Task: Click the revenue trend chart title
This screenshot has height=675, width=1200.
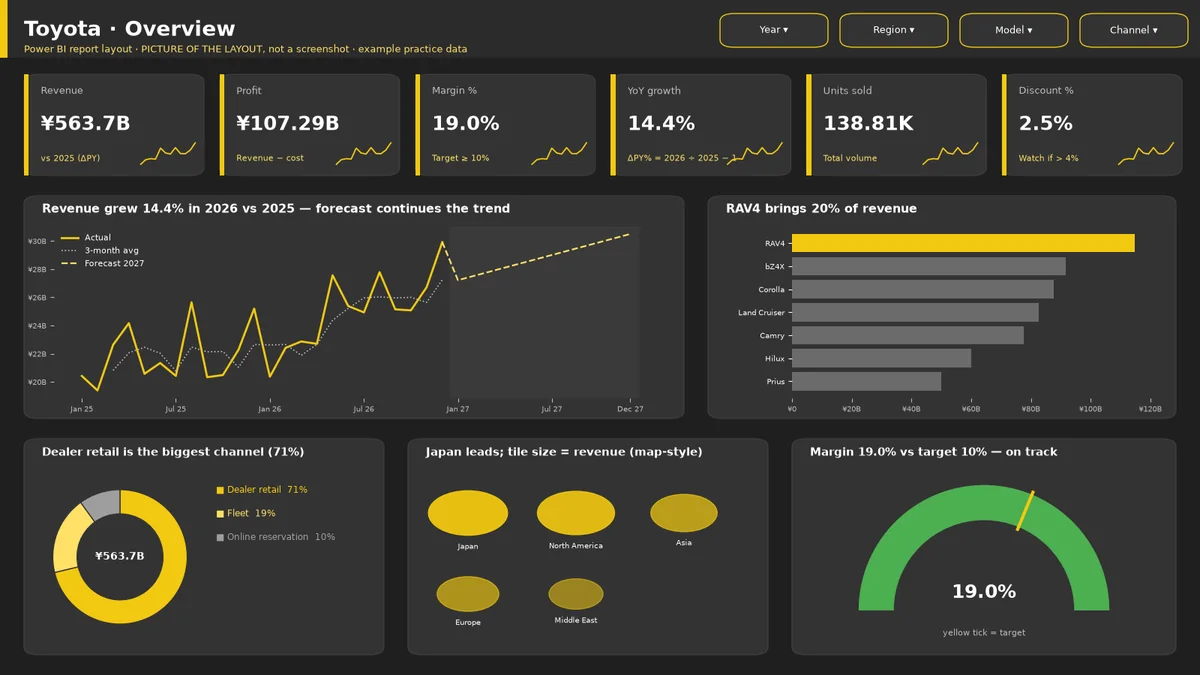Action: click(276, 209)
